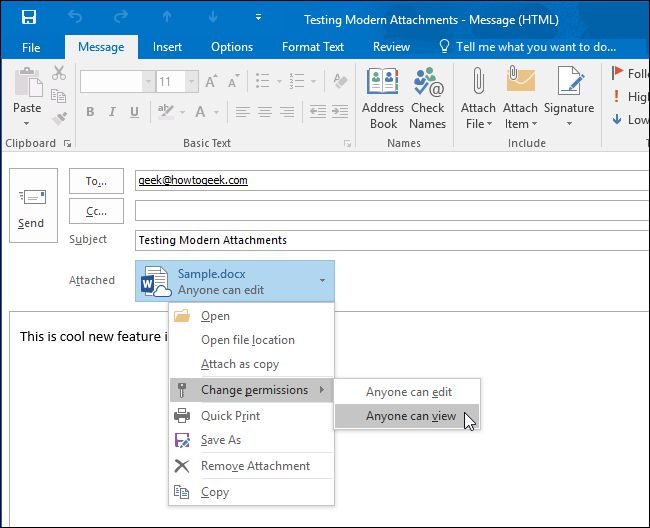The image size is (650, 528).
Task: Center the text alignment
Action: click(265, 111)
